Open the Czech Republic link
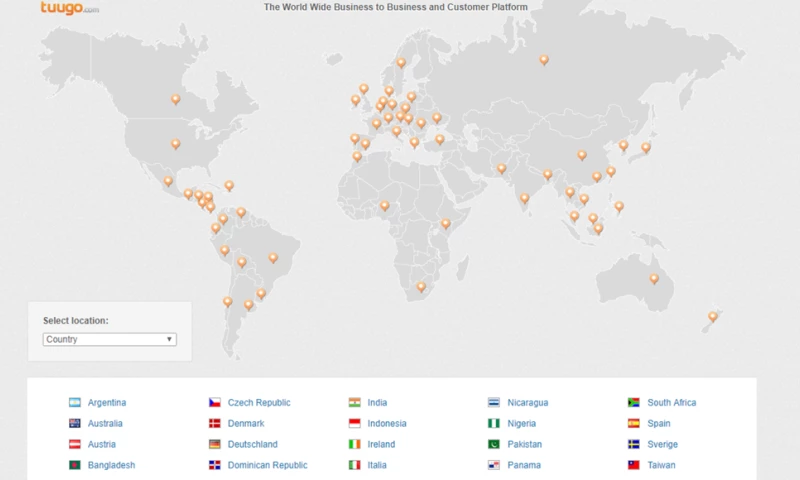The image size is (800, 480). [x=259, y=403]
